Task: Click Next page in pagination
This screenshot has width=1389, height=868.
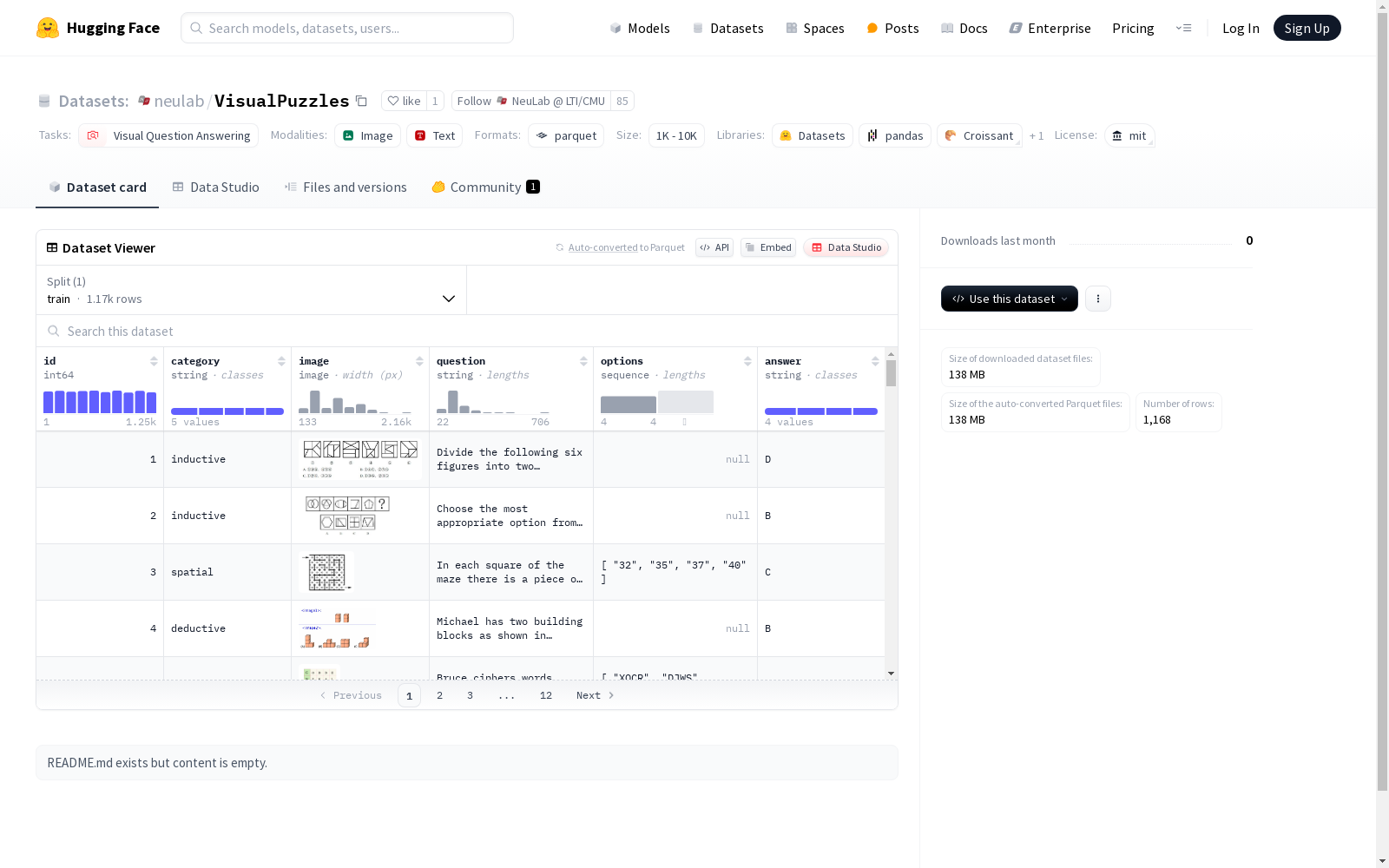Action: click(x=596, y=695)
